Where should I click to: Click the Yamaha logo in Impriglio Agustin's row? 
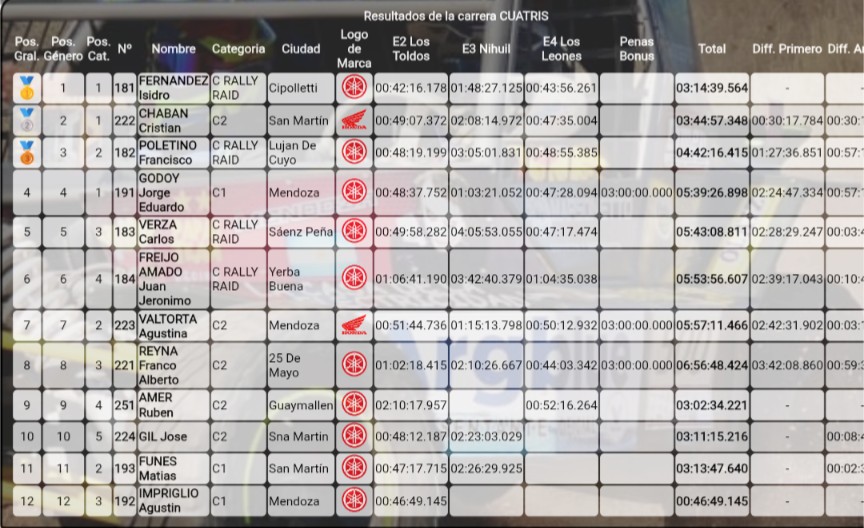(x=354, y=500)
